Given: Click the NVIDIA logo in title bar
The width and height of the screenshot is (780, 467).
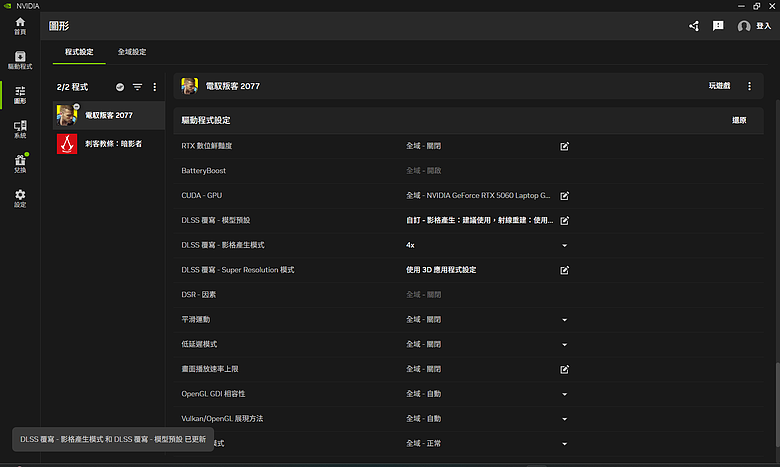Looking at the screenshot, I should [x=7, y=6].
